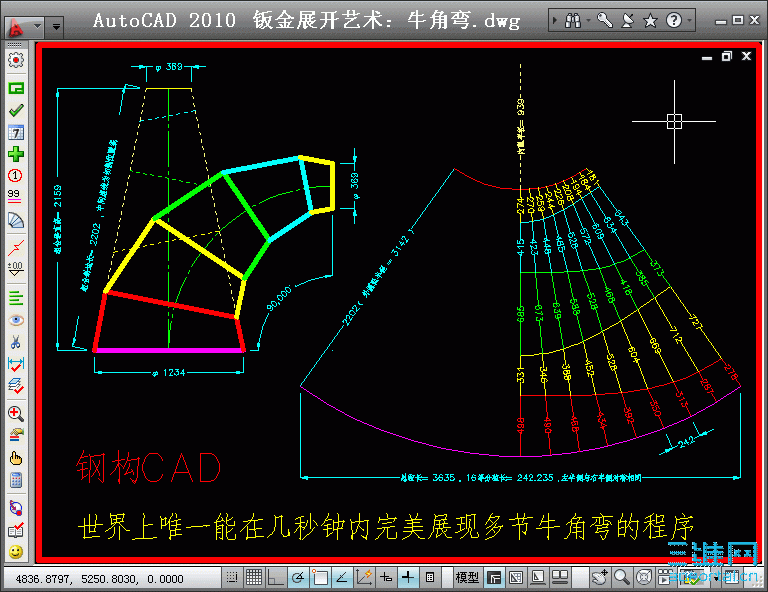Open the sheet-metal elbow unfold tool icon
This screenshot has width=768, height=592.
pyautogui.click(x=16, y=220)
